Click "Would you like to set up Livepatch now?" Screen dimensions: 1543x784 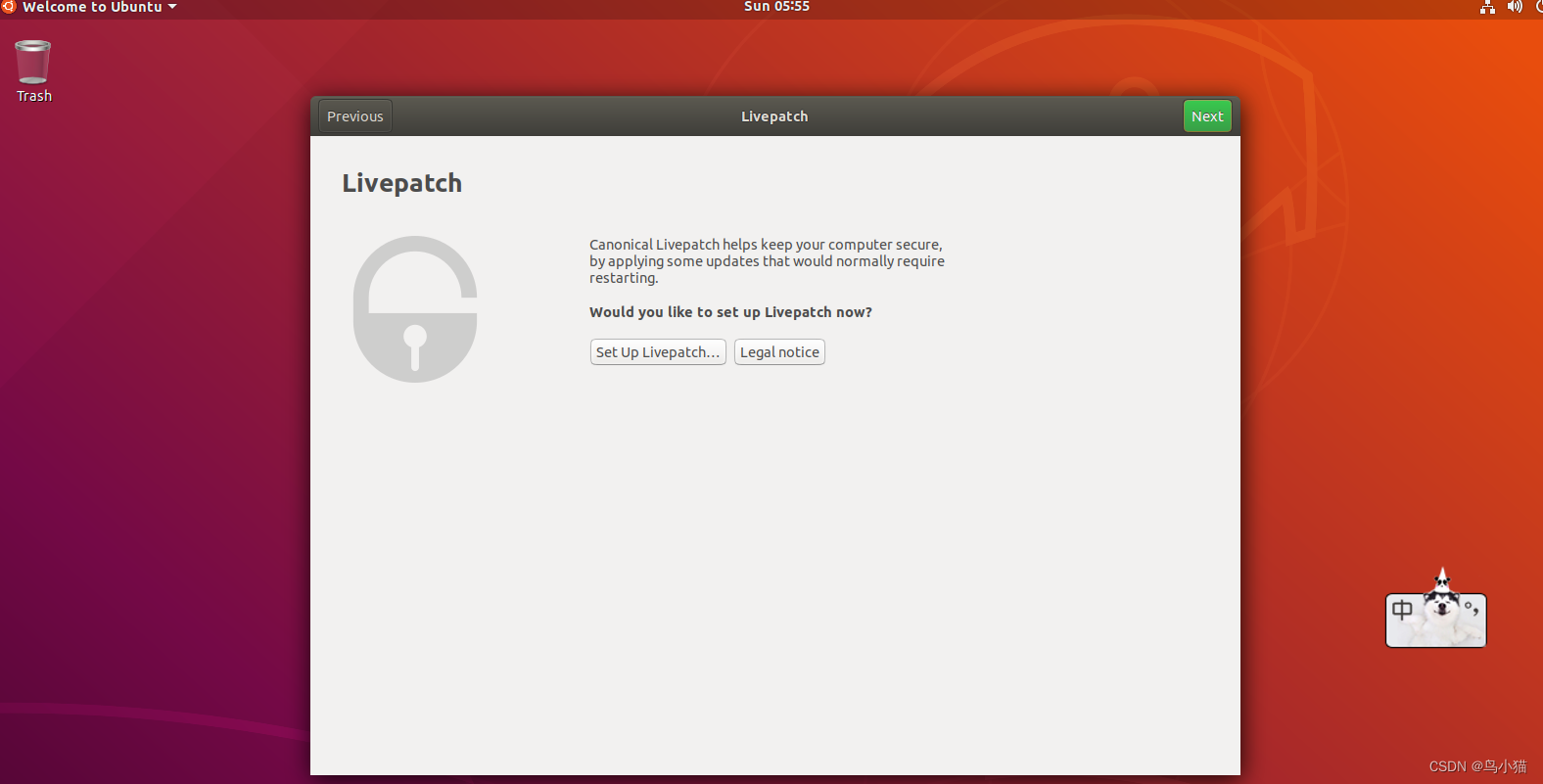(730, 312)
